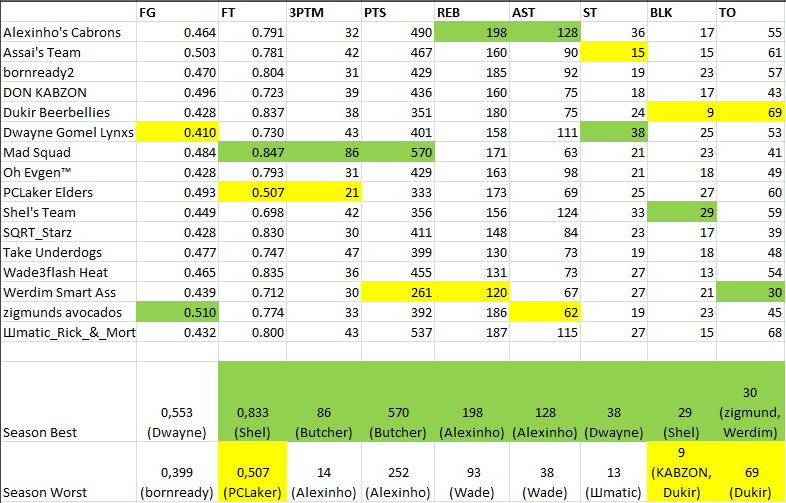Select the 3PTM header cell
The width and height of the screenshot is (786, 503).
tap(324, 12)
